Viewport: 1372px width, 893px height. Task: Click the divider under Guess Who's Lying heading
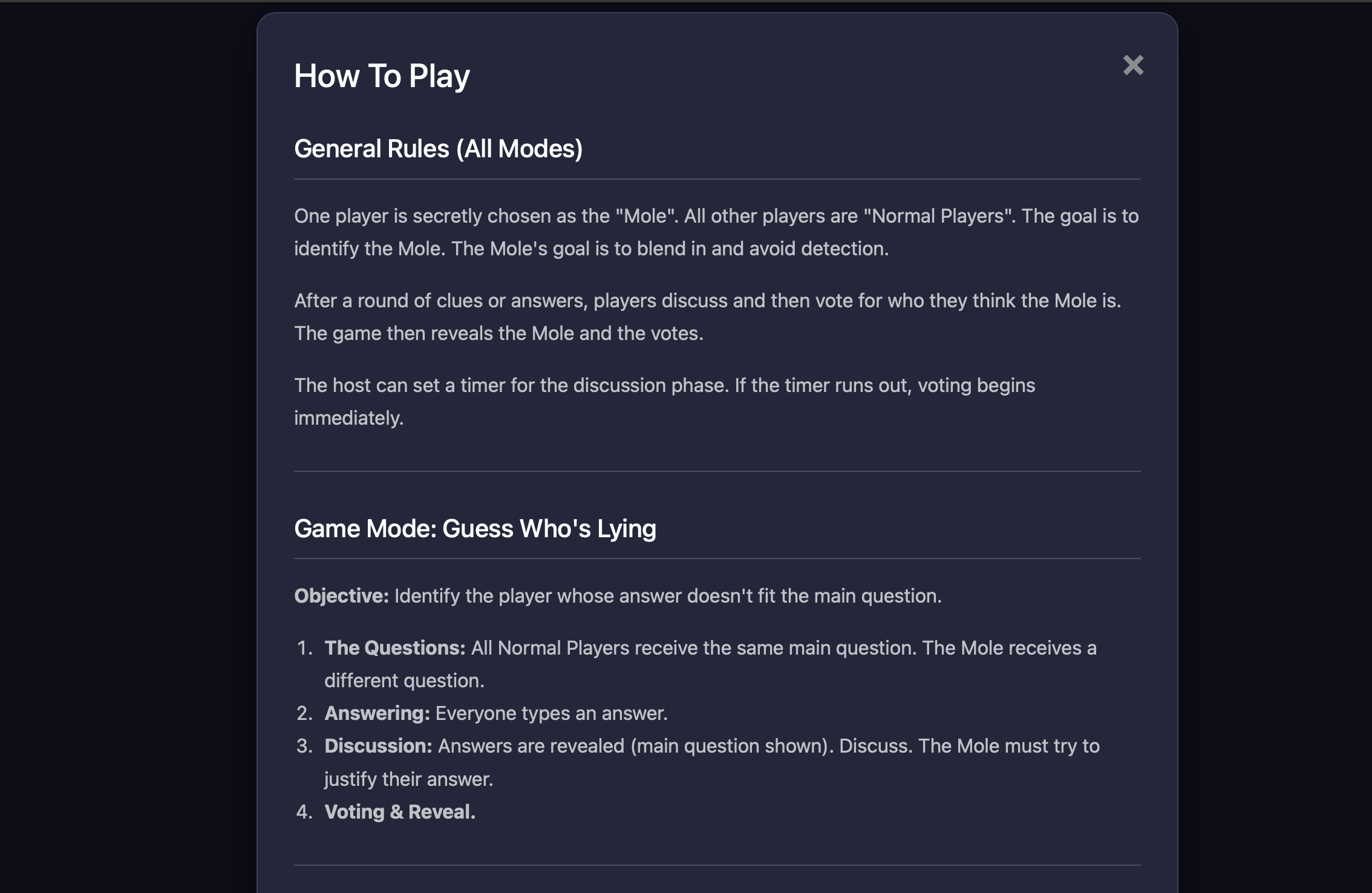[717, 558]
